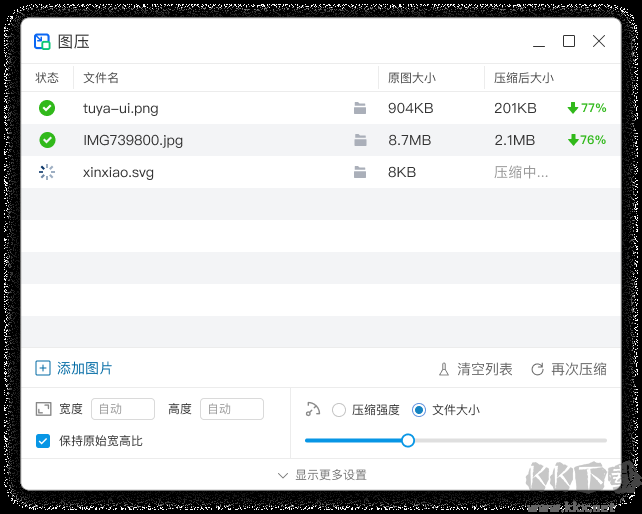Click the 状态 column header
The width and height of the screenshot is (642, 514).
tap(47, 78)
